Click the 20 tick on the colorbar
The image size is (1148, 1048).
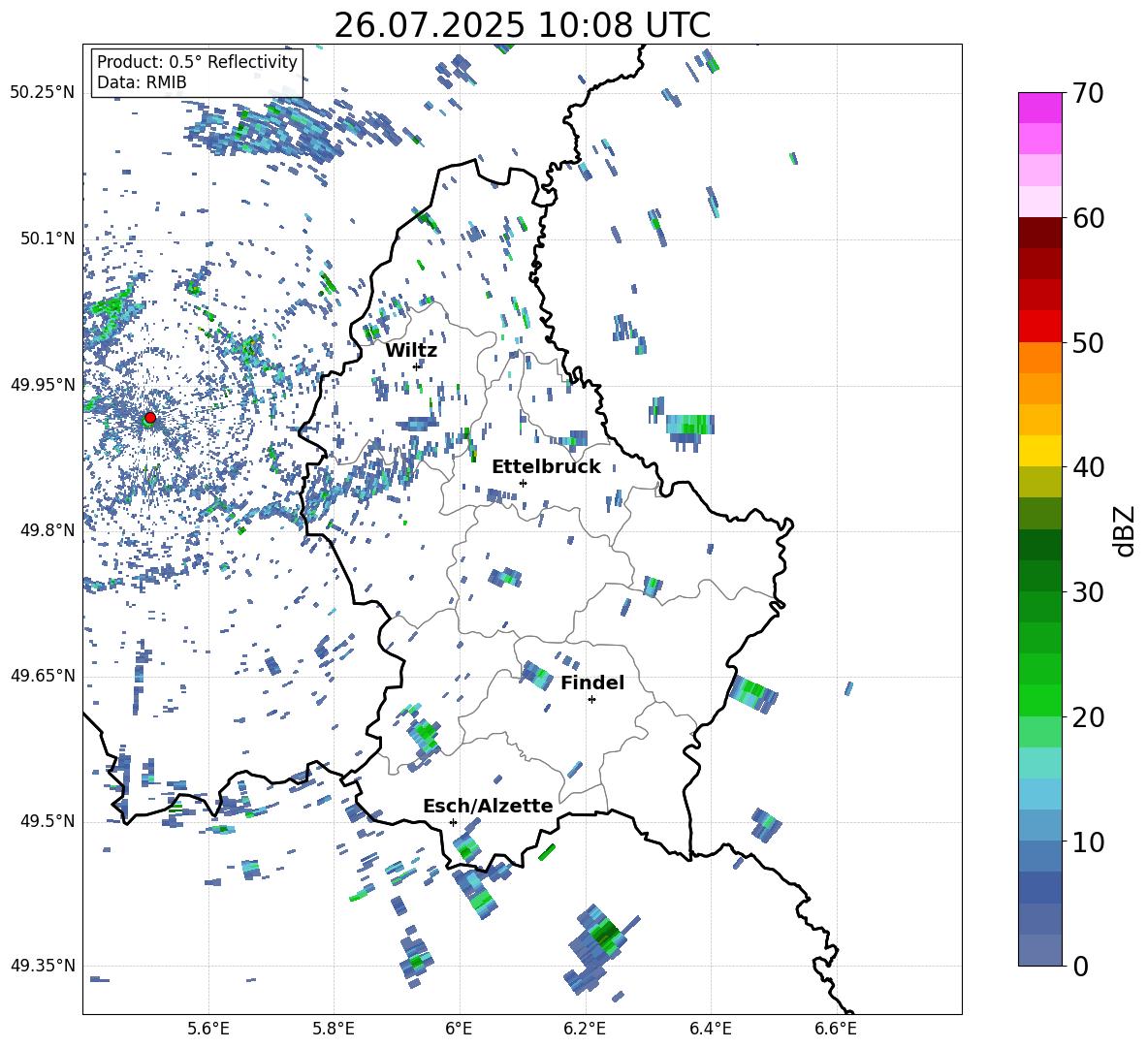(1088, 717)
